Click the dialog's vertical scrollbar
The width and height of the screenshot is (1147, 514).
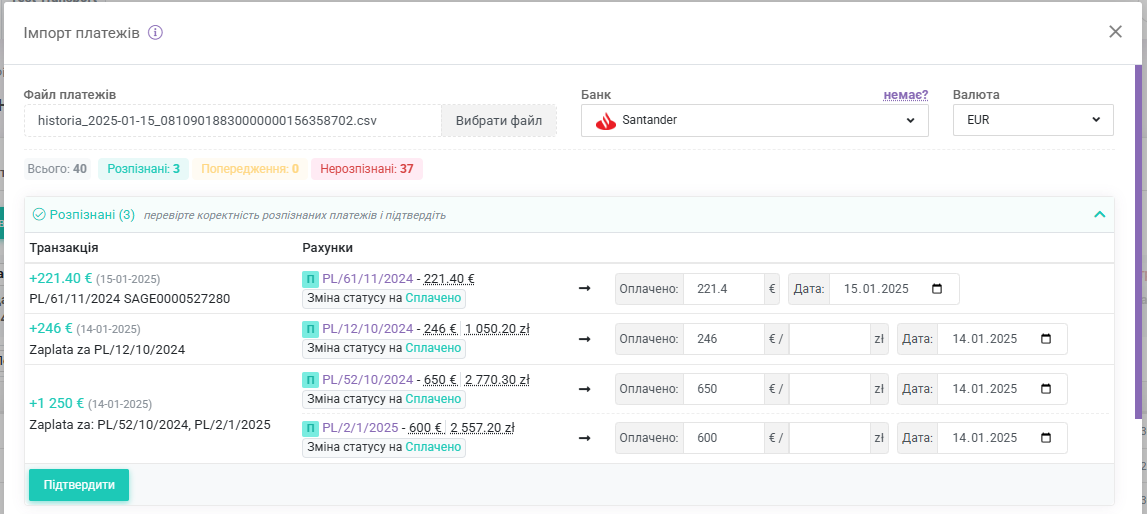point(1137,241)
